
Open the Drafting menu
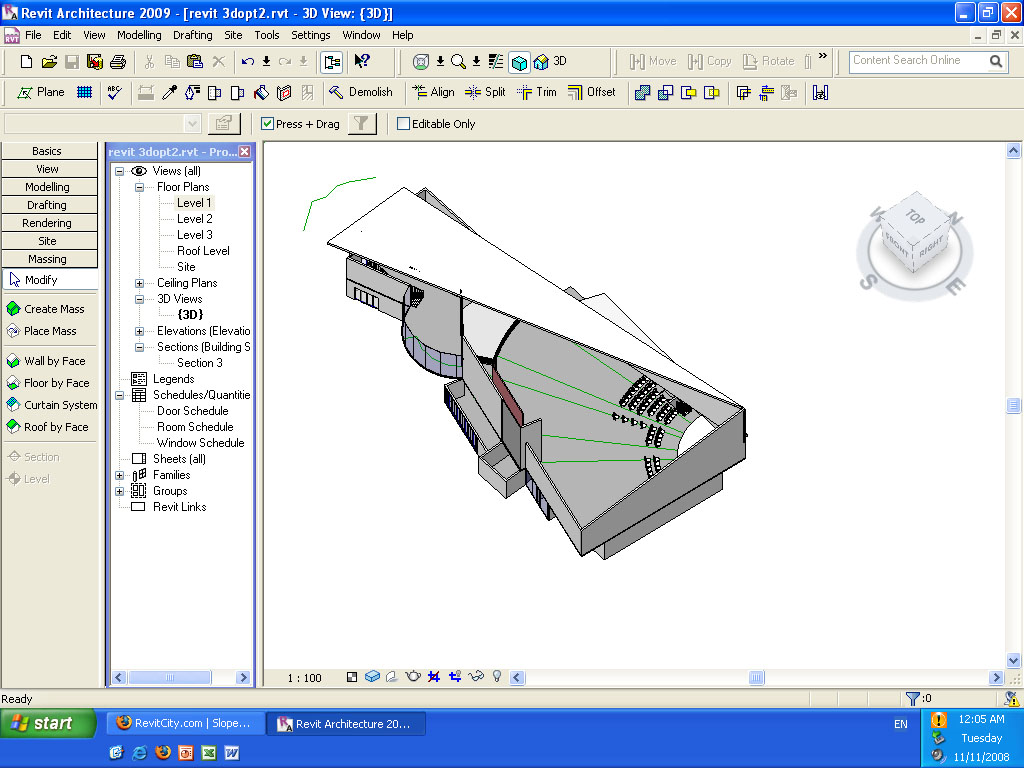click(192, 35)
